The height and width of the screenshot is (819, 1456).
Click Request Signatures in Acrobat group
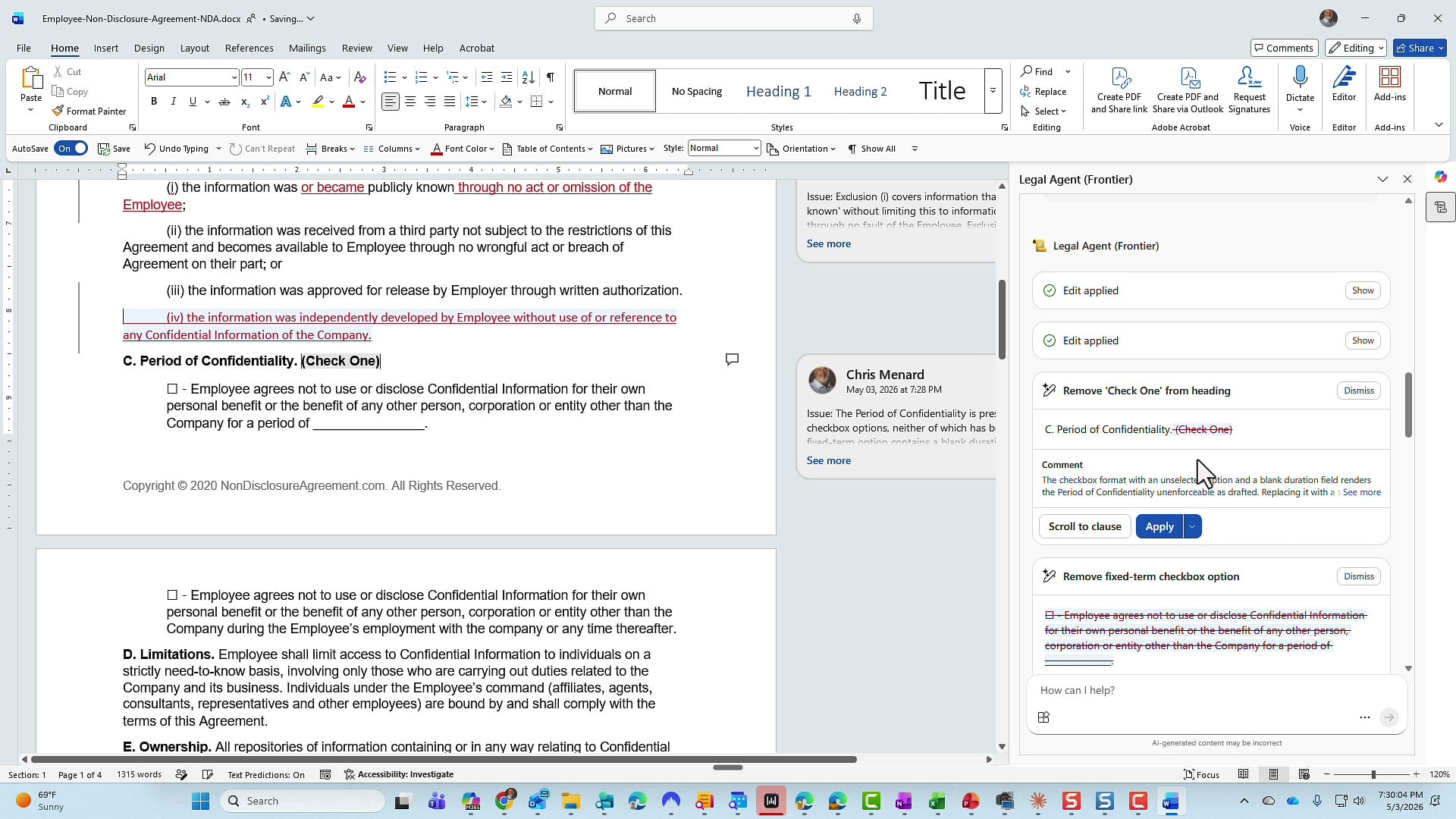point(1249,90)
